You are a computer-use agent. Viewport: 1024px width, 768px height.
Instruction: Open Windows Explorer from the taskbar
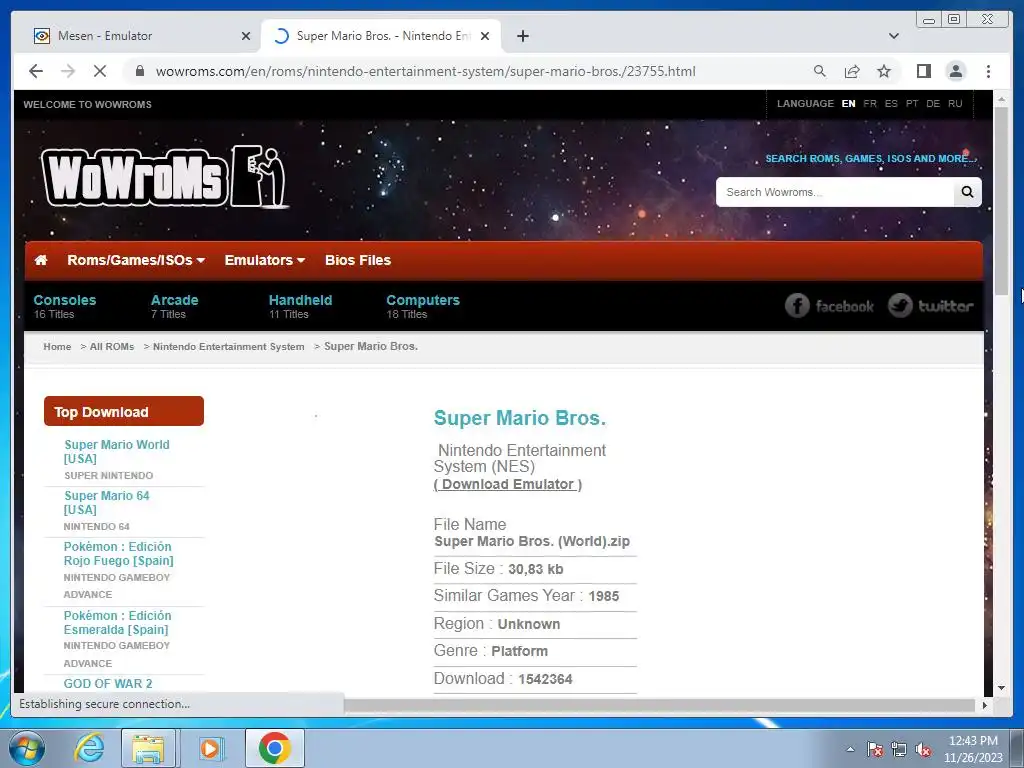point(148,748)
